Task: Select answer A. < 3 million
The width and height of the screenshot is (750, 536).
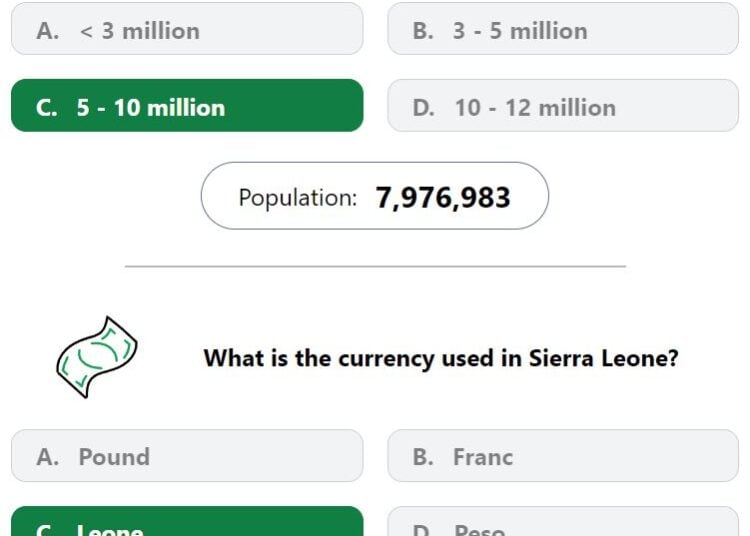Action: point(187,29)
